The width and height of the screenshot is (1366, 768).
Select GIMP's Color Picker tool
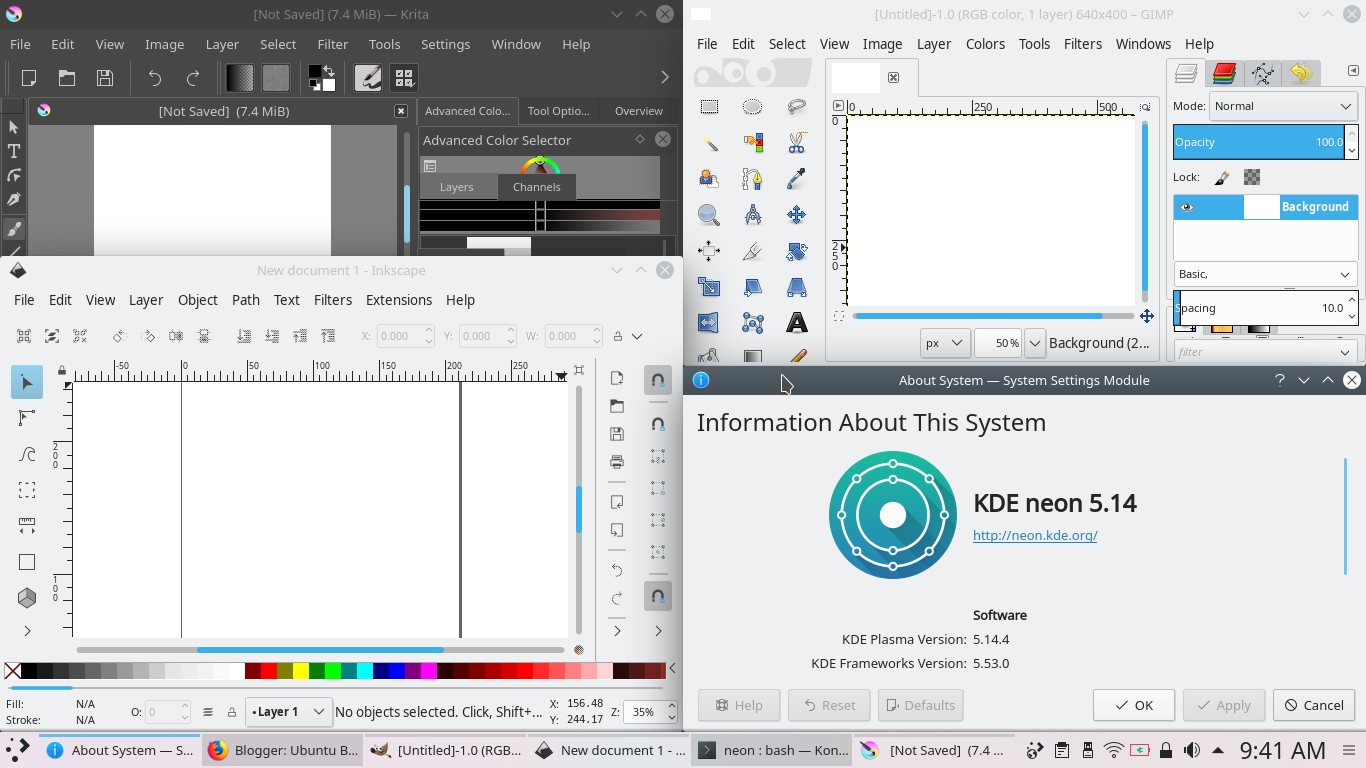pyautogui.click(x=797, y=178)
